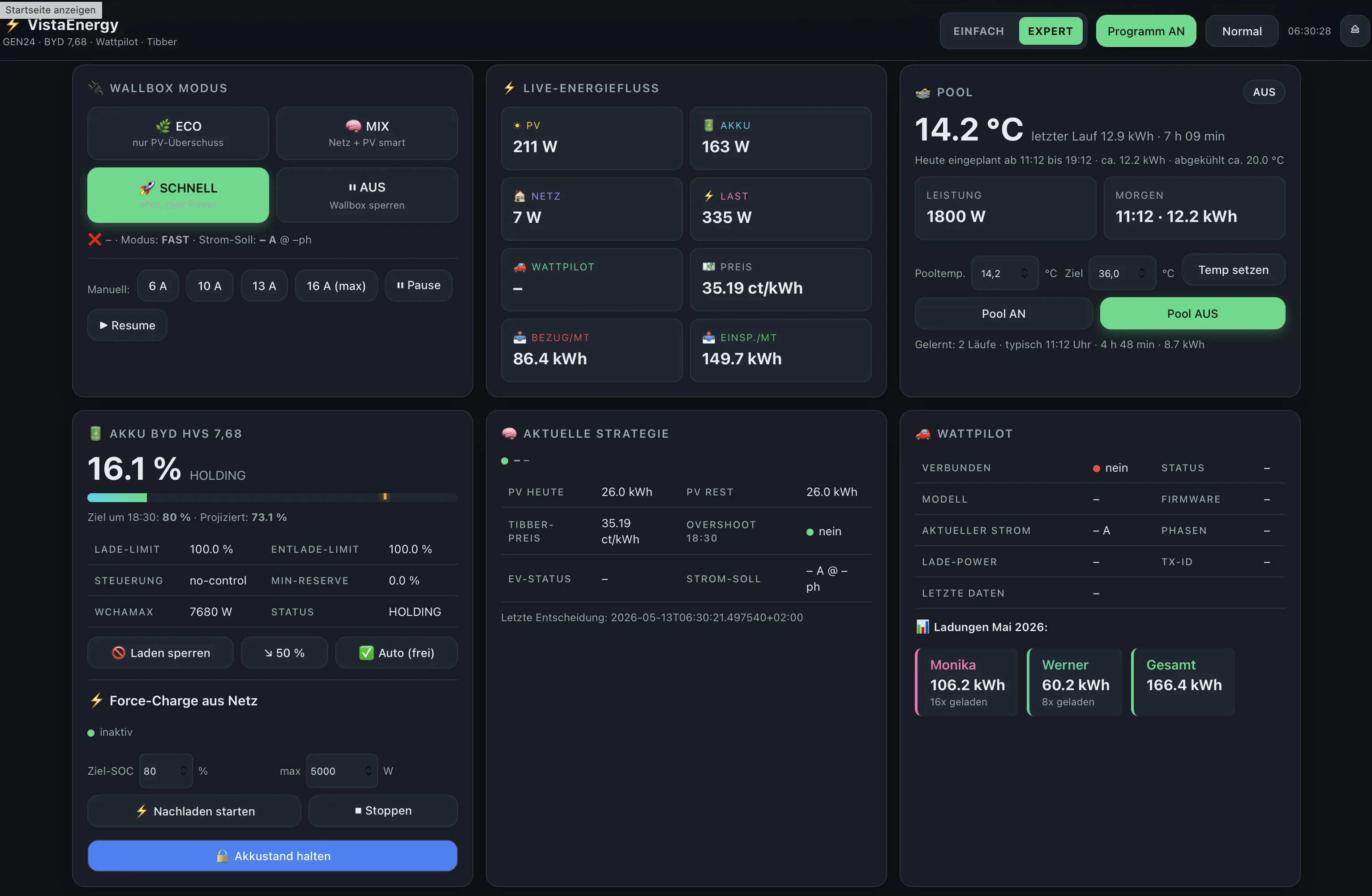Click the max power field showing 5000

click(x=342, y=770)
